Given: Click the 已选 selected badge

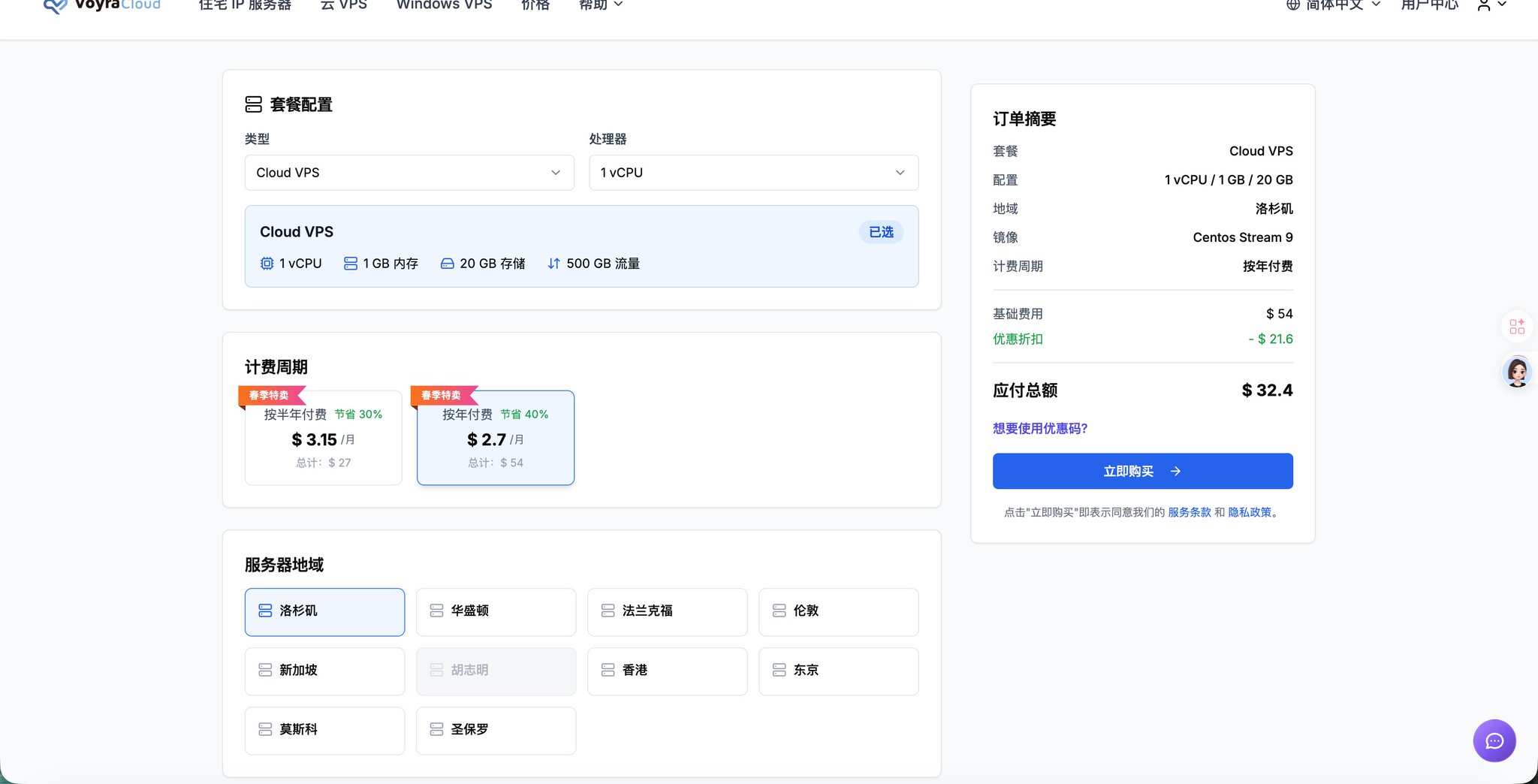Looking at the screenshot, I should [x=881, y=232].
